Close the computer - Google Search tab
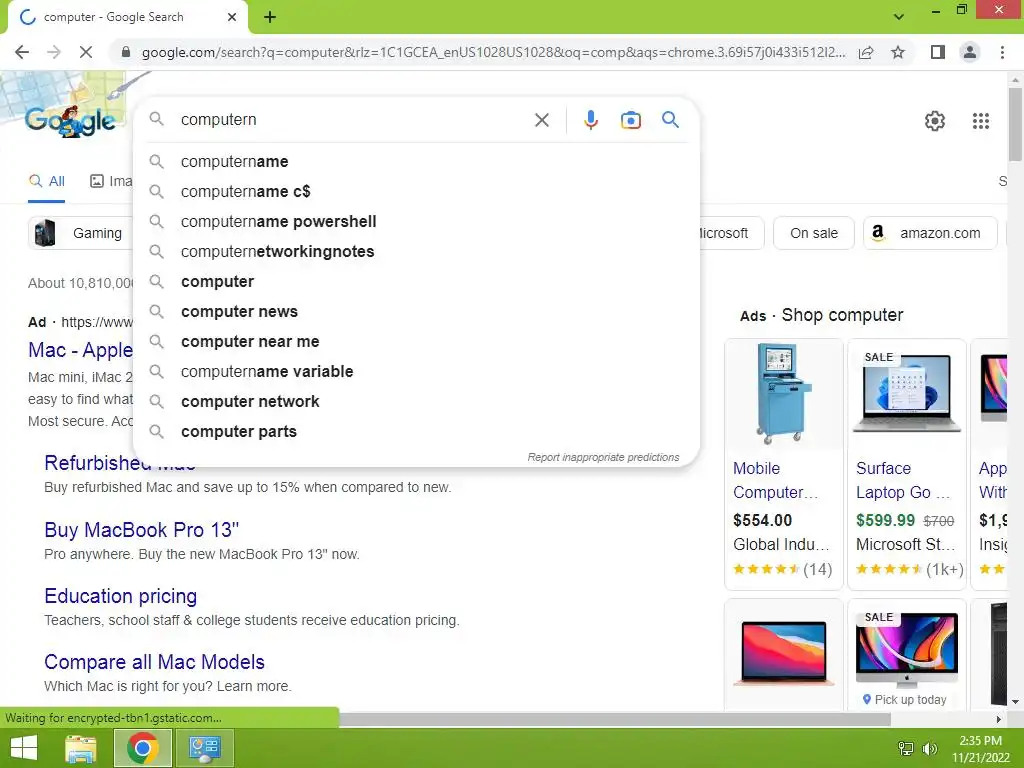Viewport: 1024px width, 768px height. click(232, 17)
